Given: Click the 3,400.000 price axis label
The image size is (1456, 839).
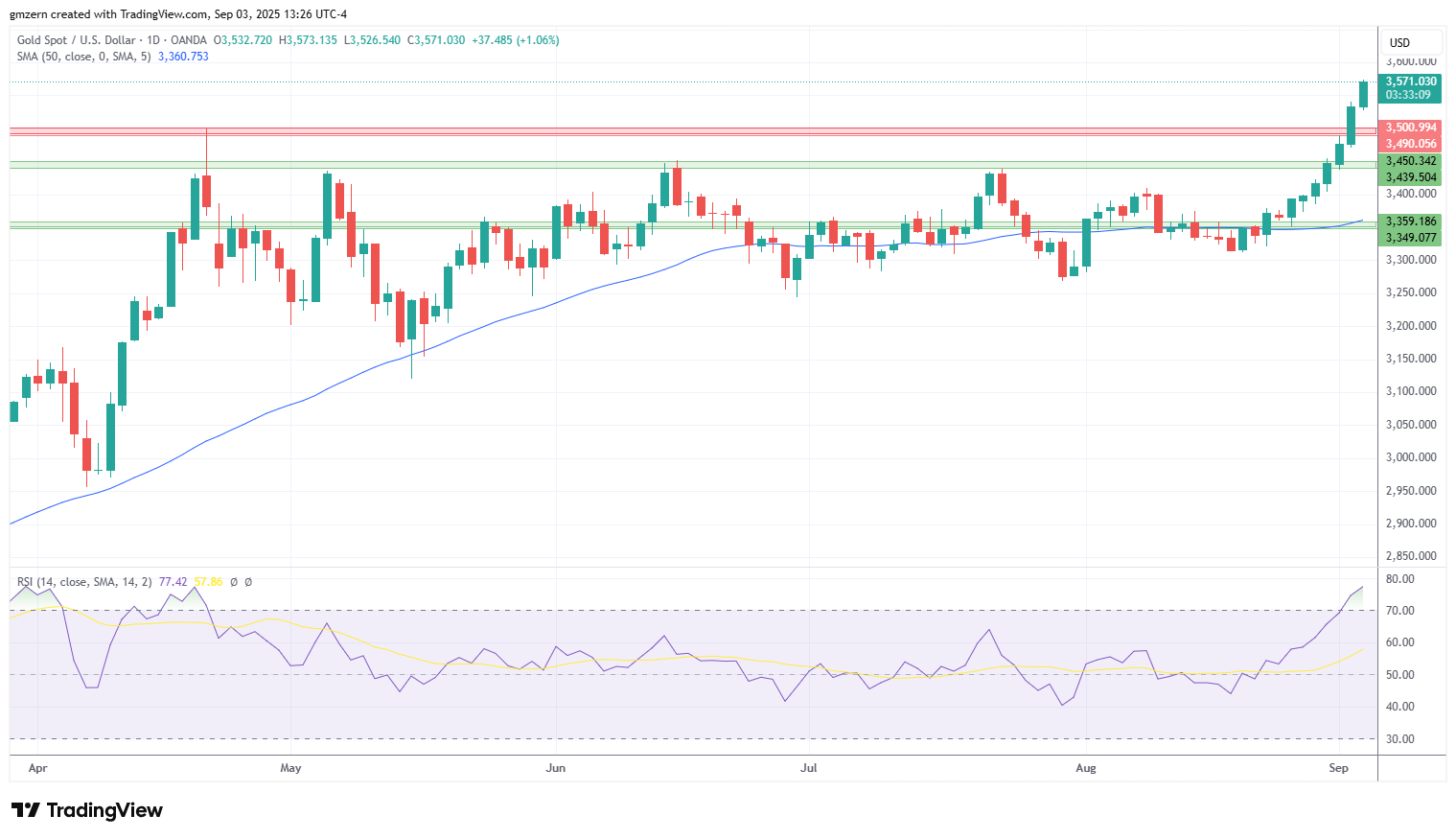Looking at the screenshot, I should coord(1411,194).
